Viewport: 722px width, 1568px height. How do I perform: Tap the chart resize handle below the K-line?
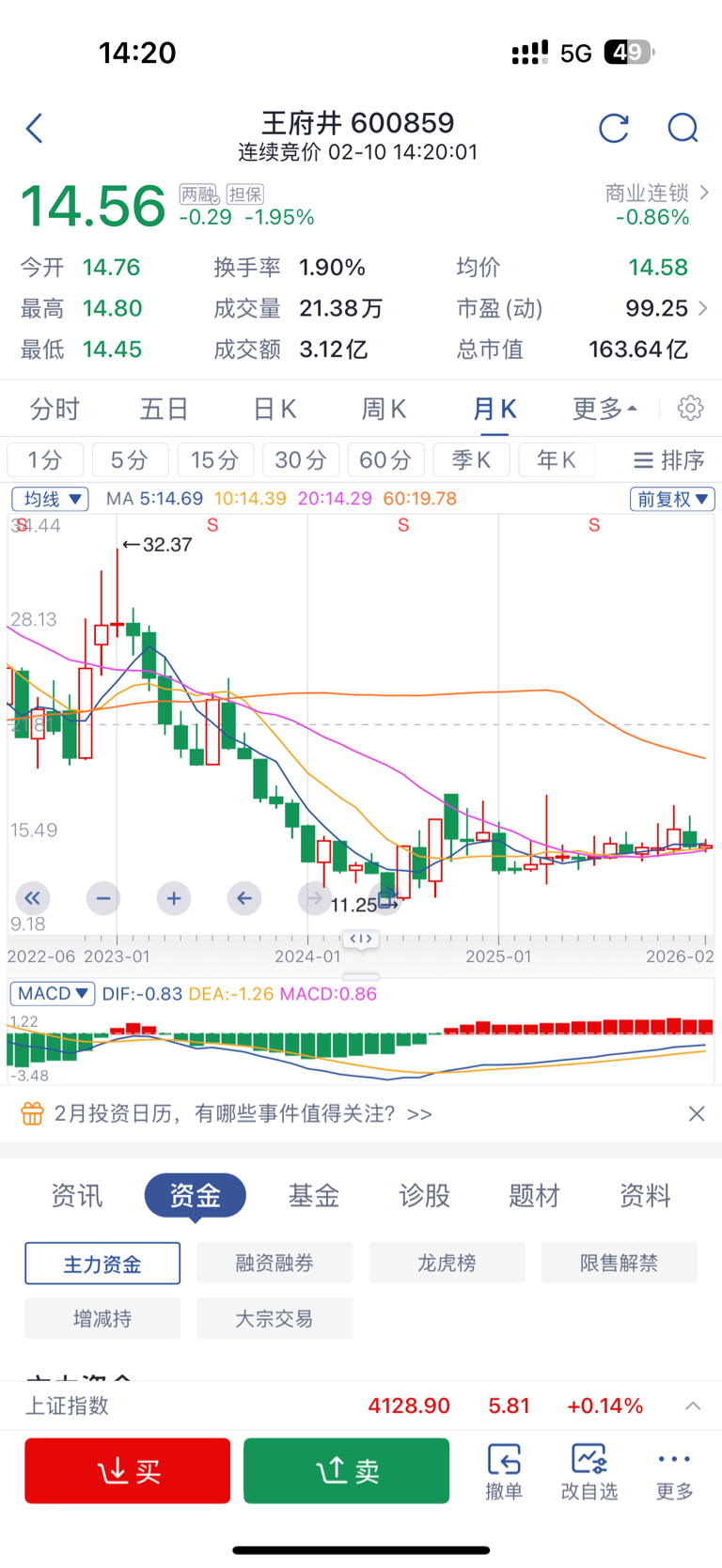tap(361, 938)
